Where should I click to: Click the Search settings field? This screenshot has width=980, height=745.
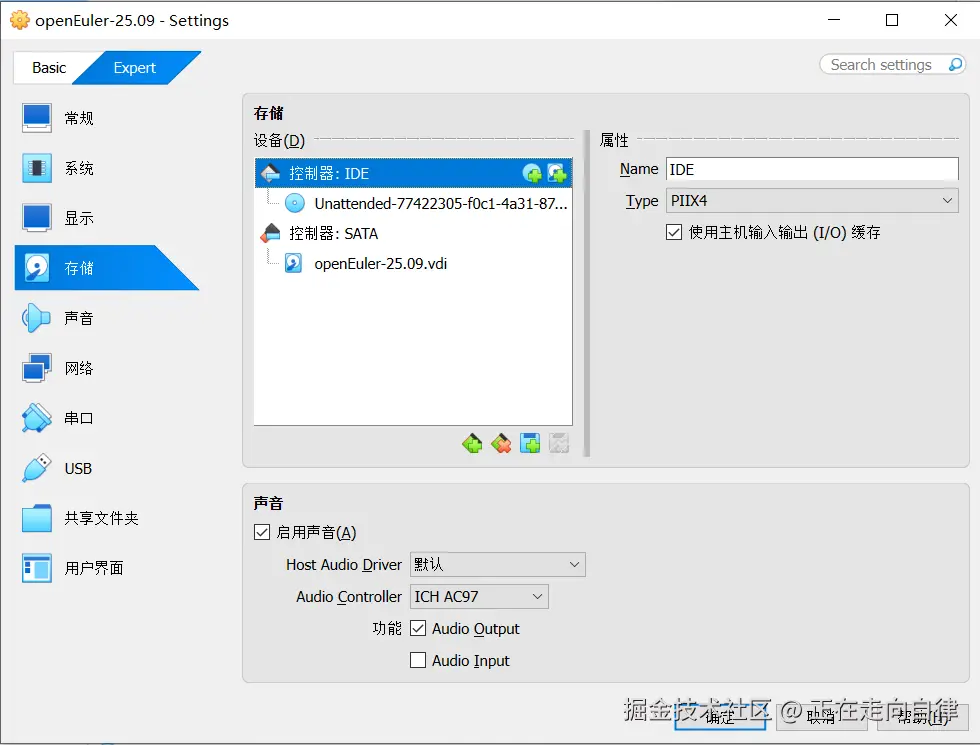pyautogui.click(x=881, y=64)
